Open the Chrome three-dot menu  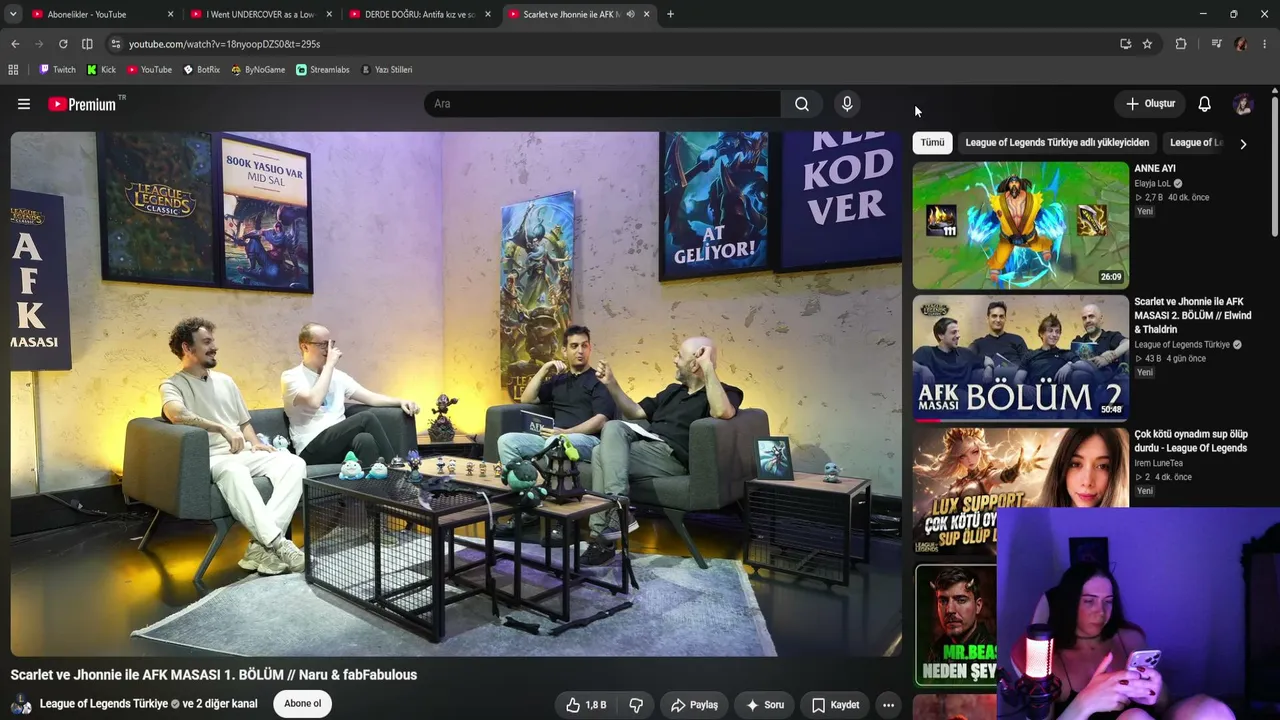pos(1265,44)
